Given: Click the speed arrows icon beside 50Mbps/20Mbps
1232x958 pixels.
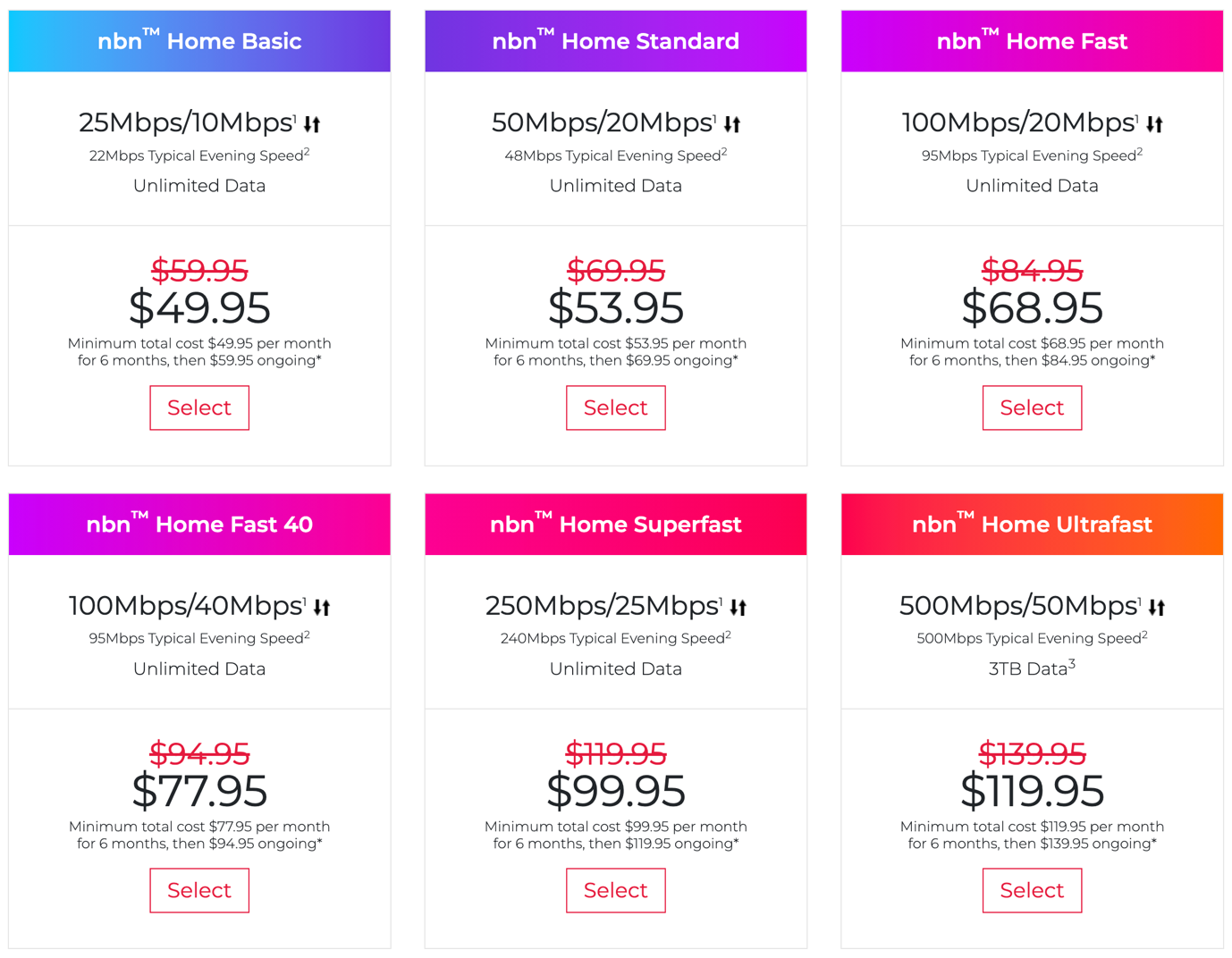Looking at the screenshot, I should tap(731, 123).
